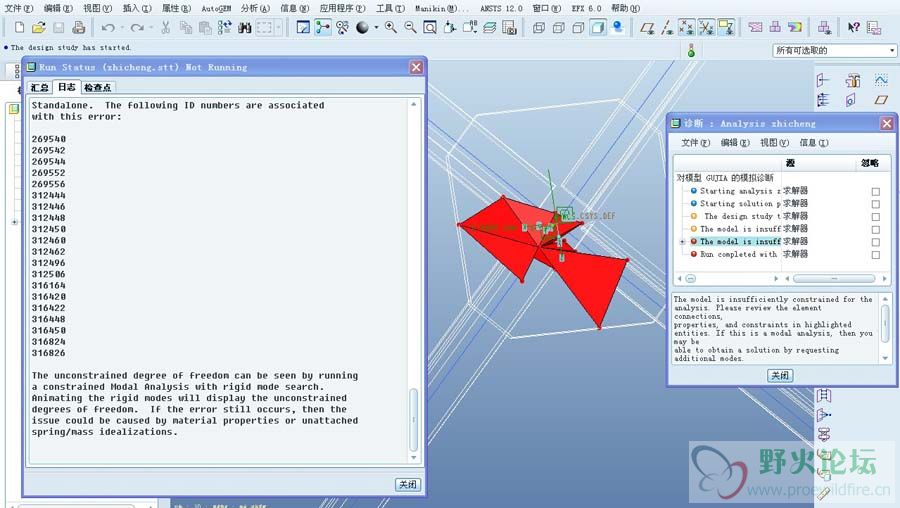Select the 对模型 GUJIA 的模拟诊断 root node

pos(725,178)
